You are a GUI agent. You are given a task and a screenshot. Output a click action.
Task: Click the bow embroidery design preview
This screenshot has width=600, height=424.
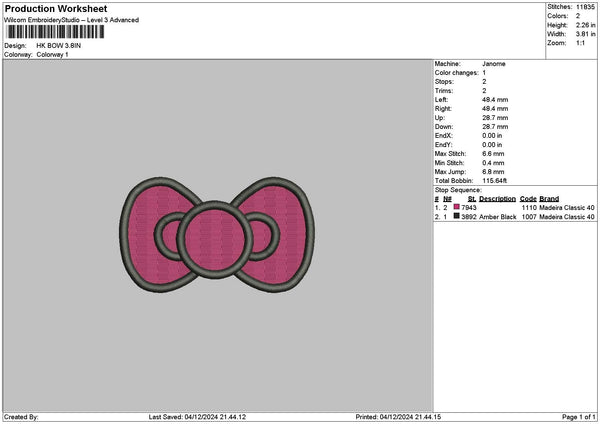(x=217, y=235)
